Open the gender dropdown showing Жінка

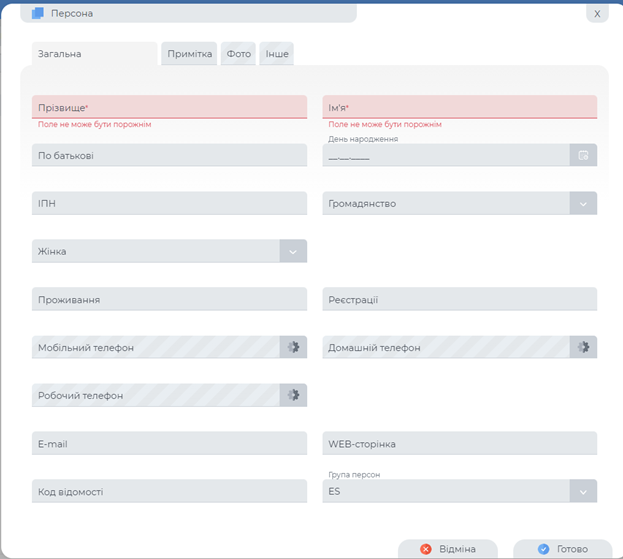[x=293, y=251]
